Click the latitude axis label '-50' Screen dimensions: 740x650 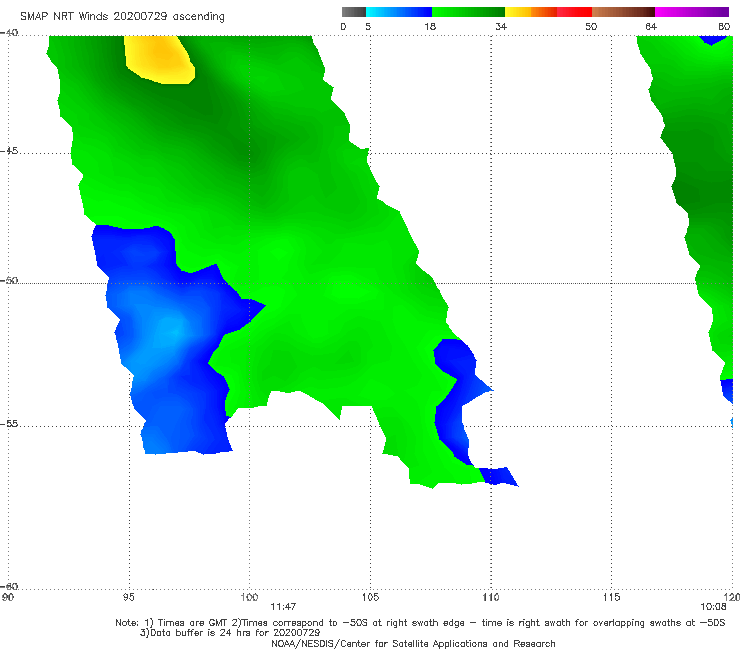point(9,280)
